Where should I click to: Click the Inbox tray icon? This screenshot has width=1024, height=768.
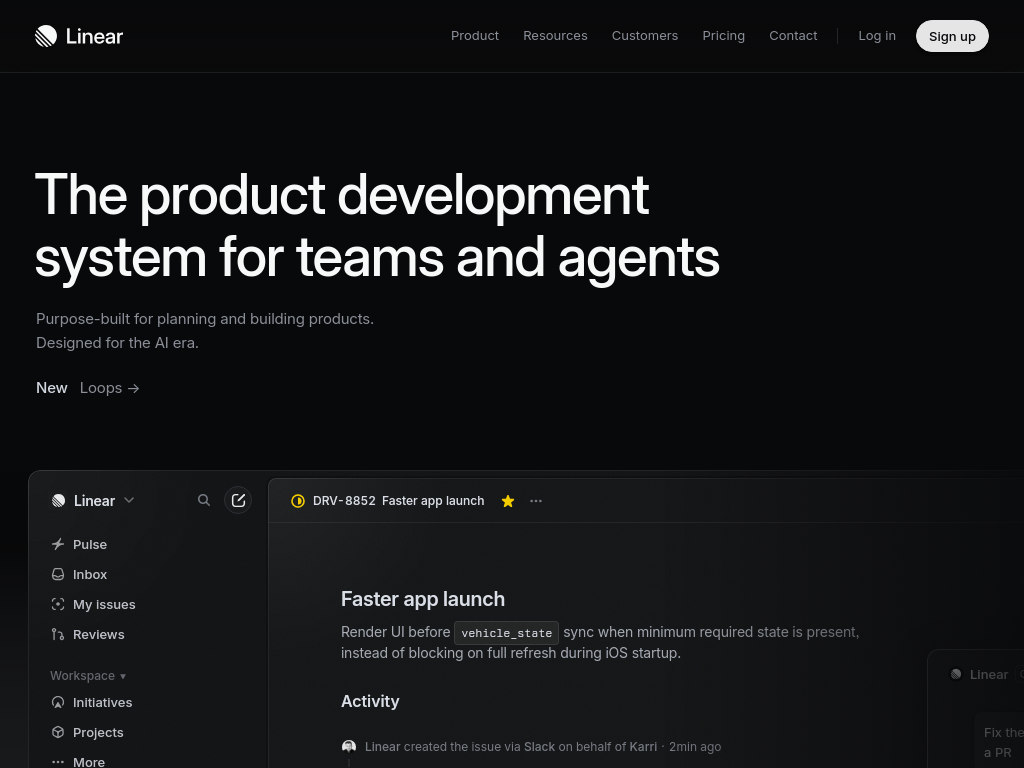point(58,574)
